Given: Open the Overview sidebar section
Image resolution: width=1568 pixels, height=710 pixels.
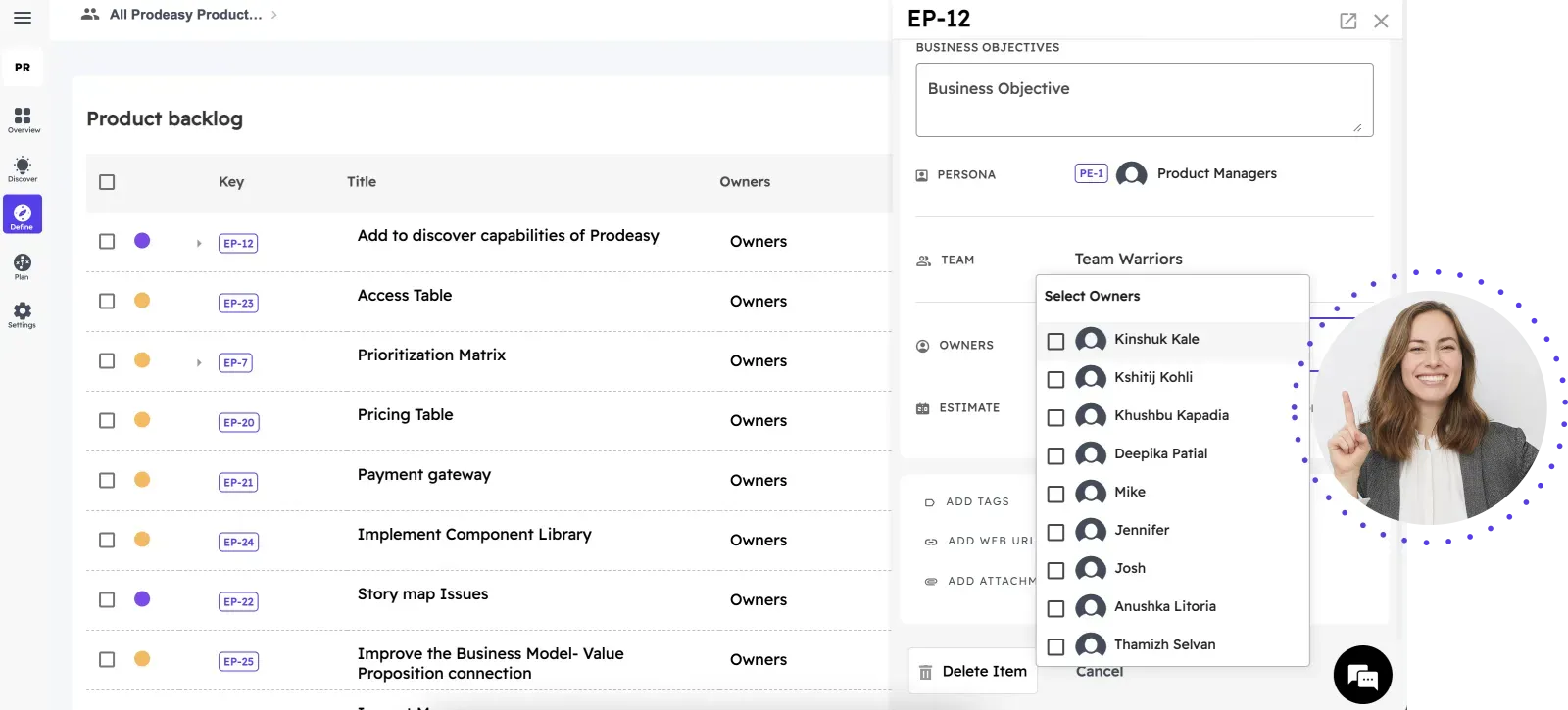Looking at the screenshot, I should pos(23,119).
